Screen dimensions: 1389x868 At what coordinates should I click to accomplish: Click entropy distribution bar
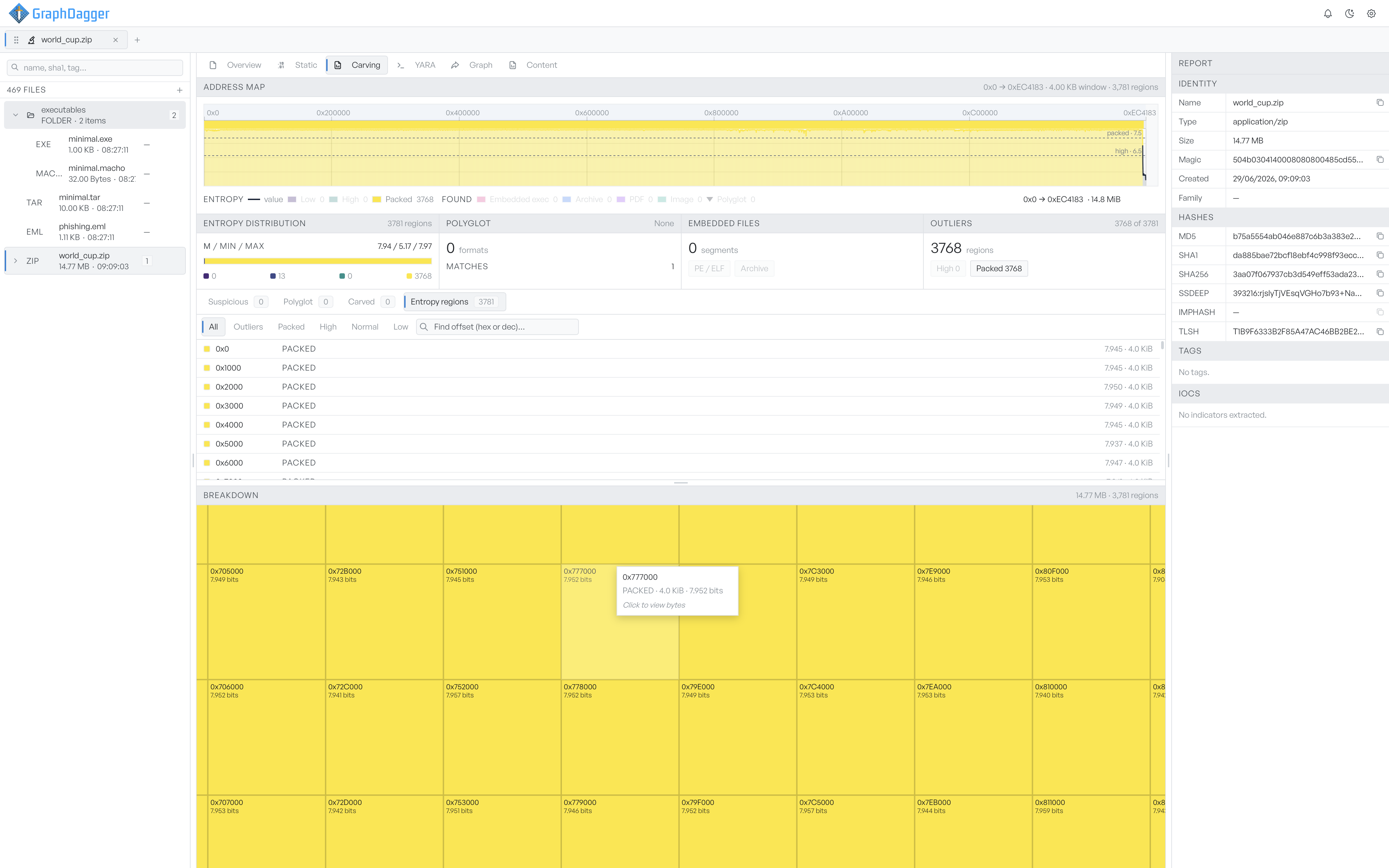pyautogui.click(x=317, y=261)
